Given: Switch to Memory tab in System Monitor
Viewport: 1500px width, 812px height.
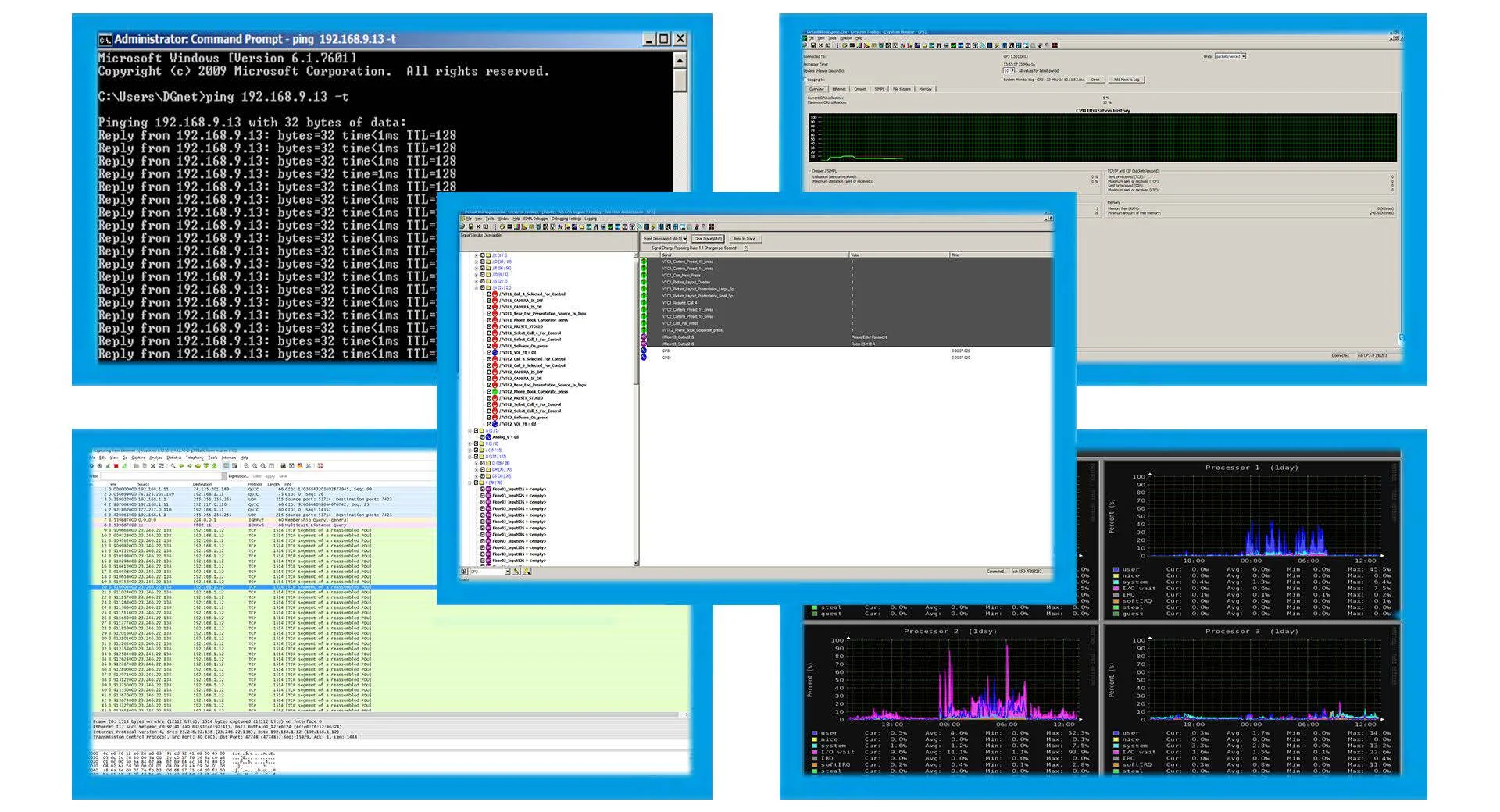Looking at the screenshot, I should pyautogui.click(x=926, y=89).
